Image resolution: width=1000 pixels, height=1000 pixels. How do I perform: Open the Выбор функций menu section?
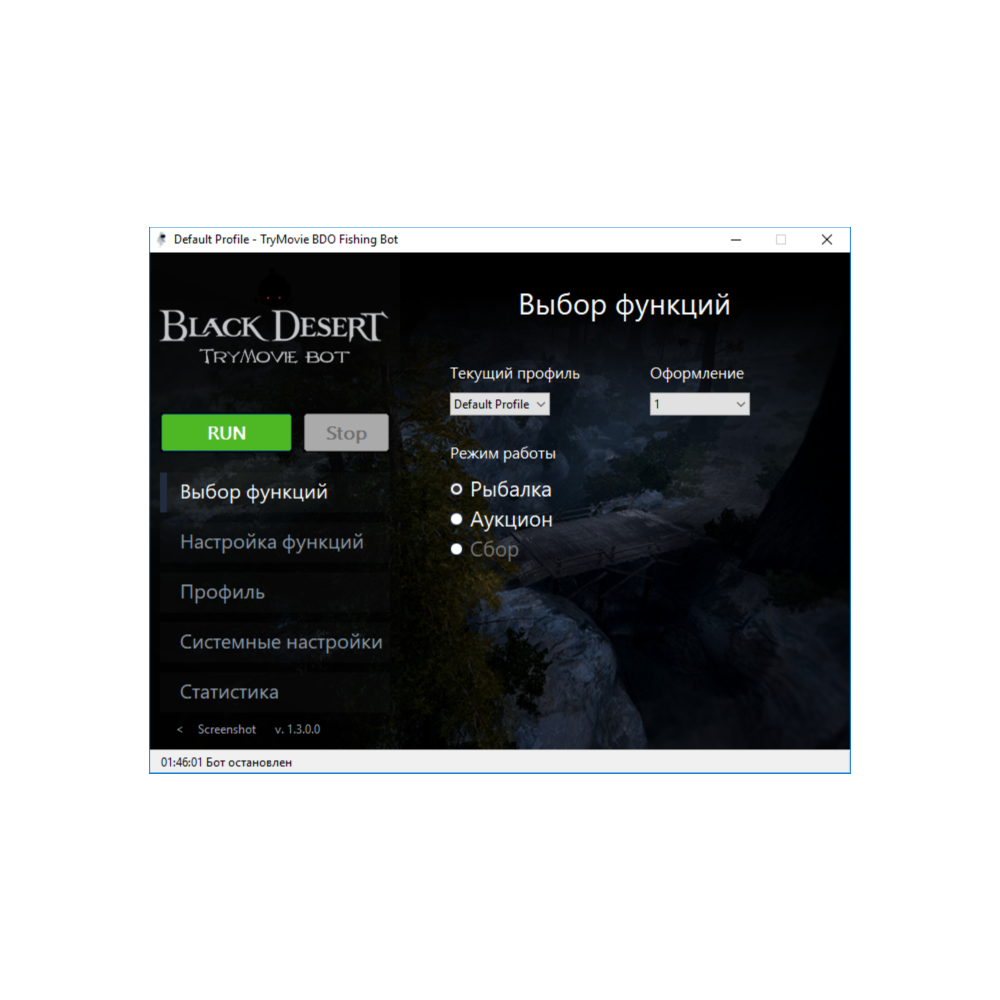[275, 492]
